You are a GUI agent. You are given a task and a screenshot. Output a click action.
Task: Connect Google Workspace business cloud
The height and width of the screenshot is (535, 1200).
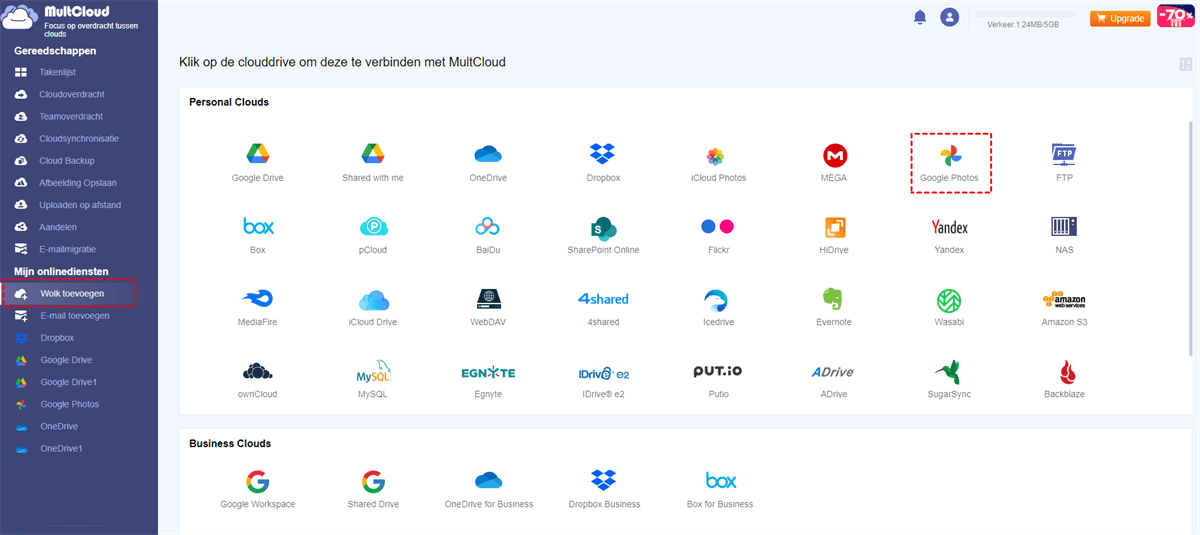(x=258, y=489)
